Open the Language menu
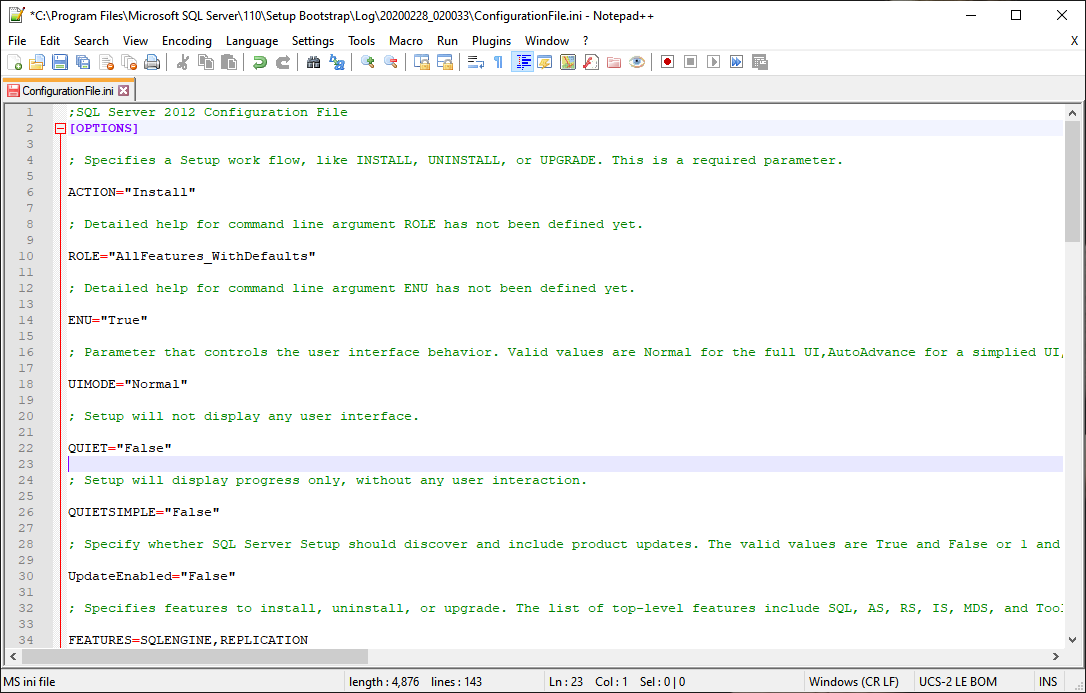Image resolution: width=1086 pixels, height=693 pixels. pyautogui.click(x=252, y=41)
